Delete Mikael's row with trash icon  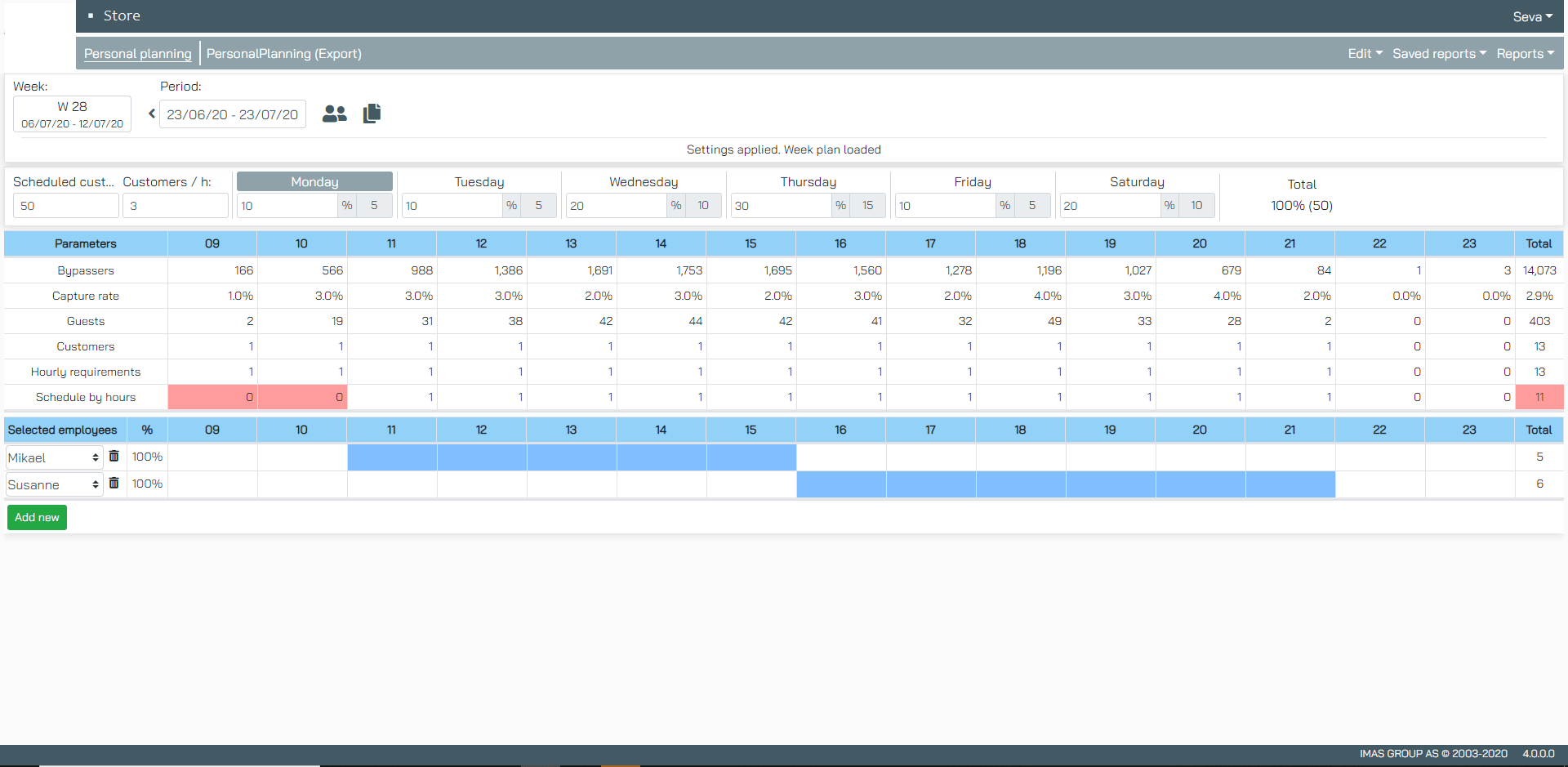[x=114, y=457]
